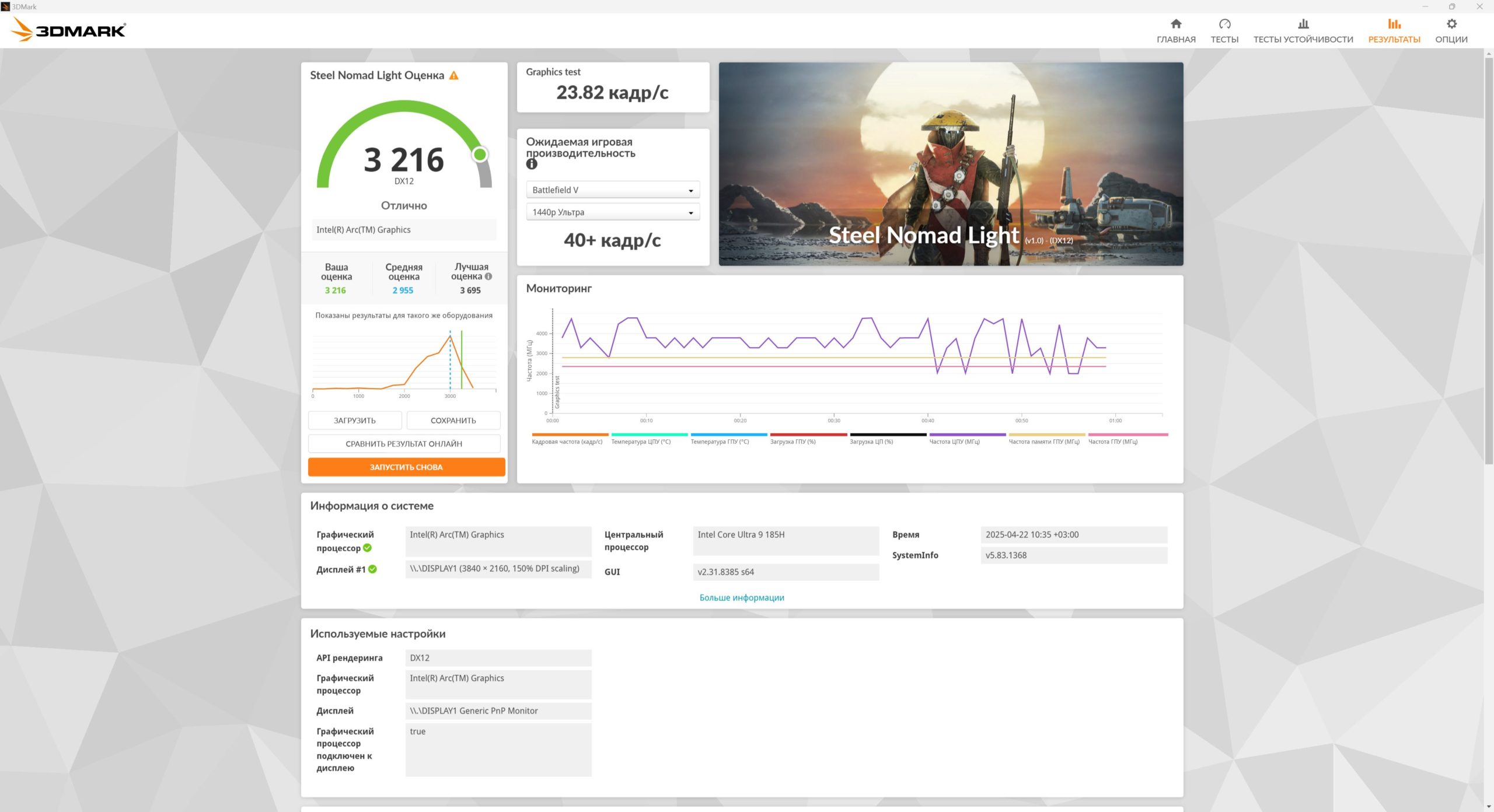
Task: Click the Информация о системе heading
Action: pyautogui.click(x=372, y=506)
